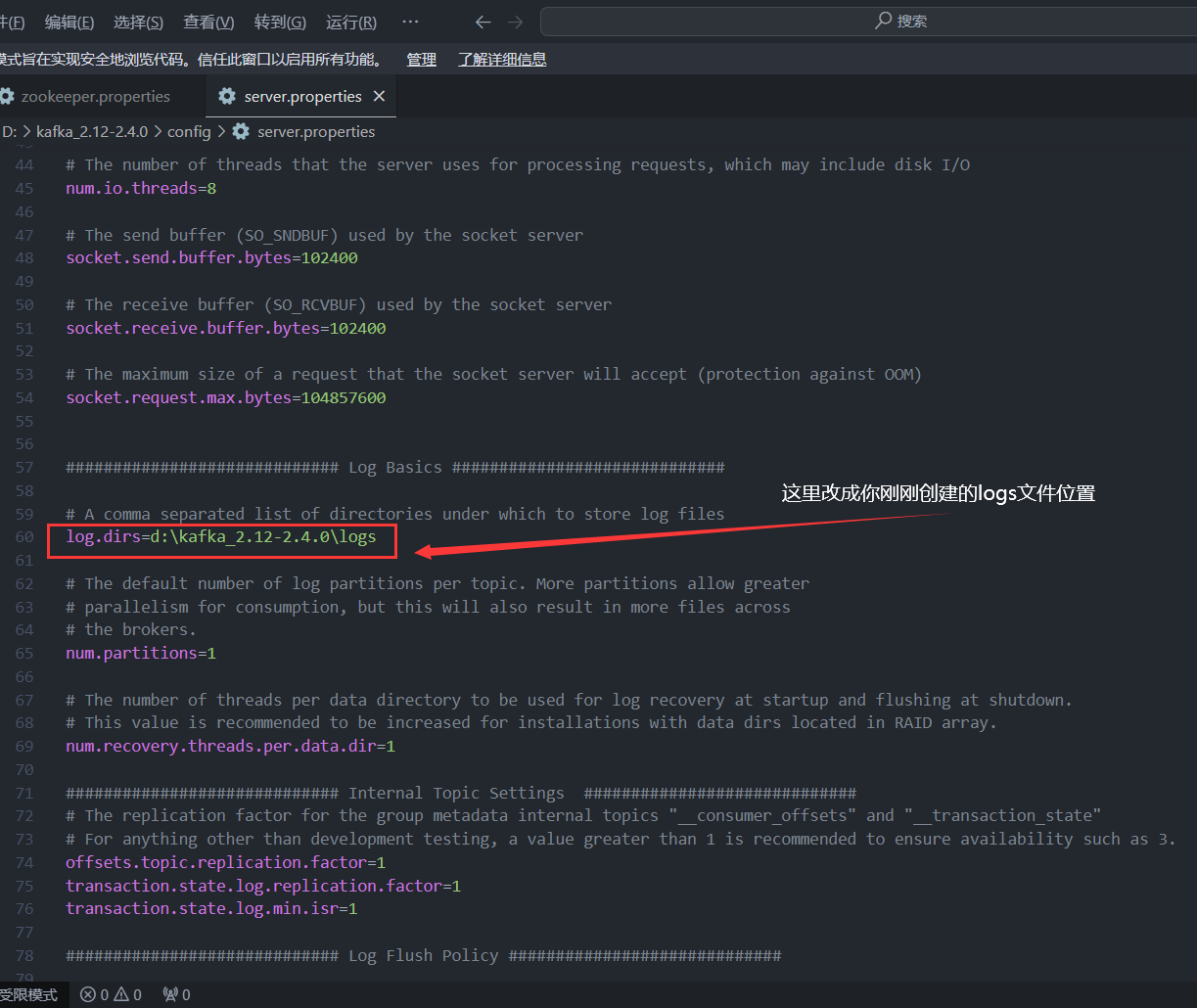Click the Log Flush Policy header
Screen dimensions: 1197x1008
click(x=424, y=955)
